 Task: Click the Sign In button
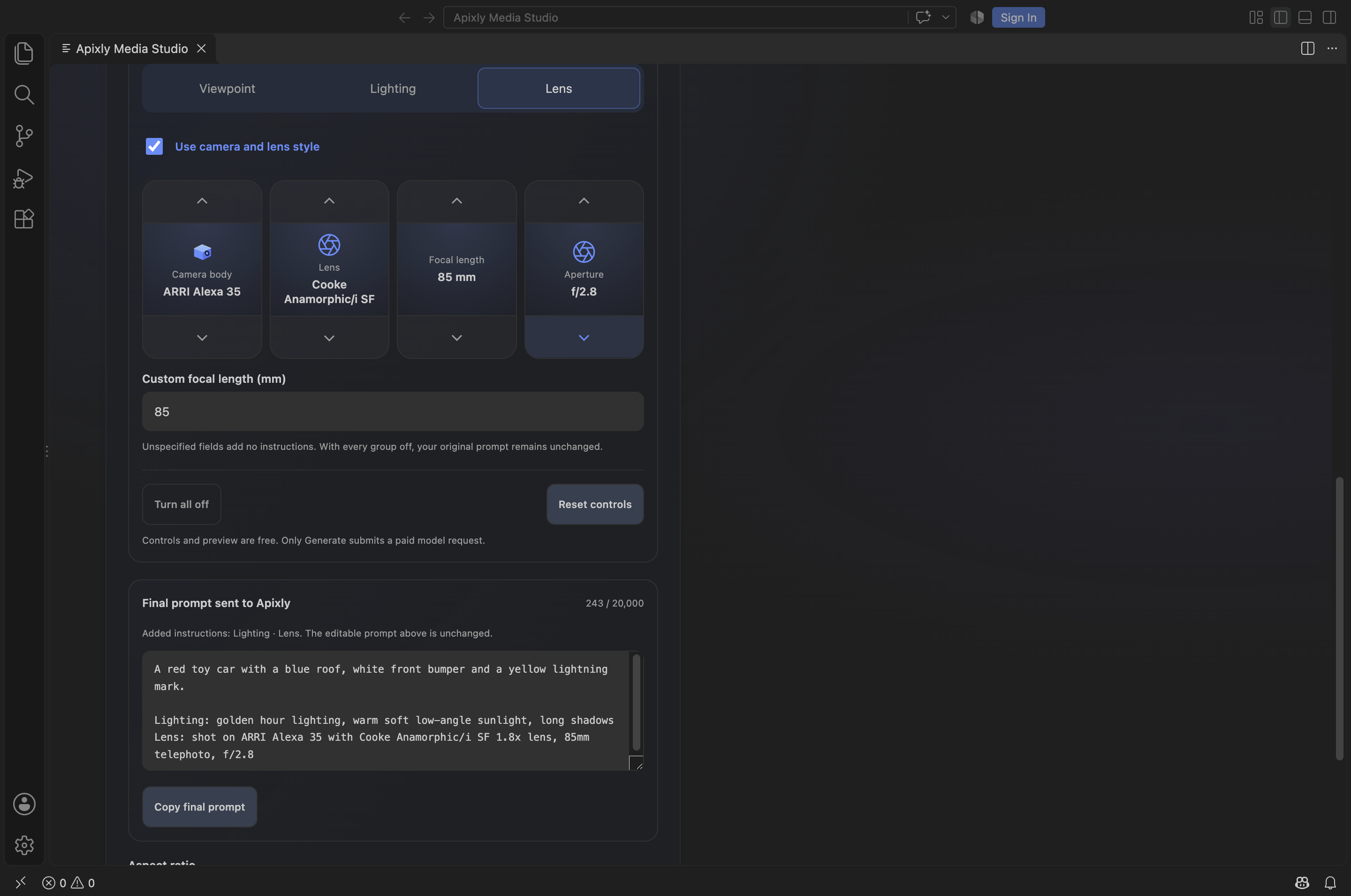click(1018, 18)
